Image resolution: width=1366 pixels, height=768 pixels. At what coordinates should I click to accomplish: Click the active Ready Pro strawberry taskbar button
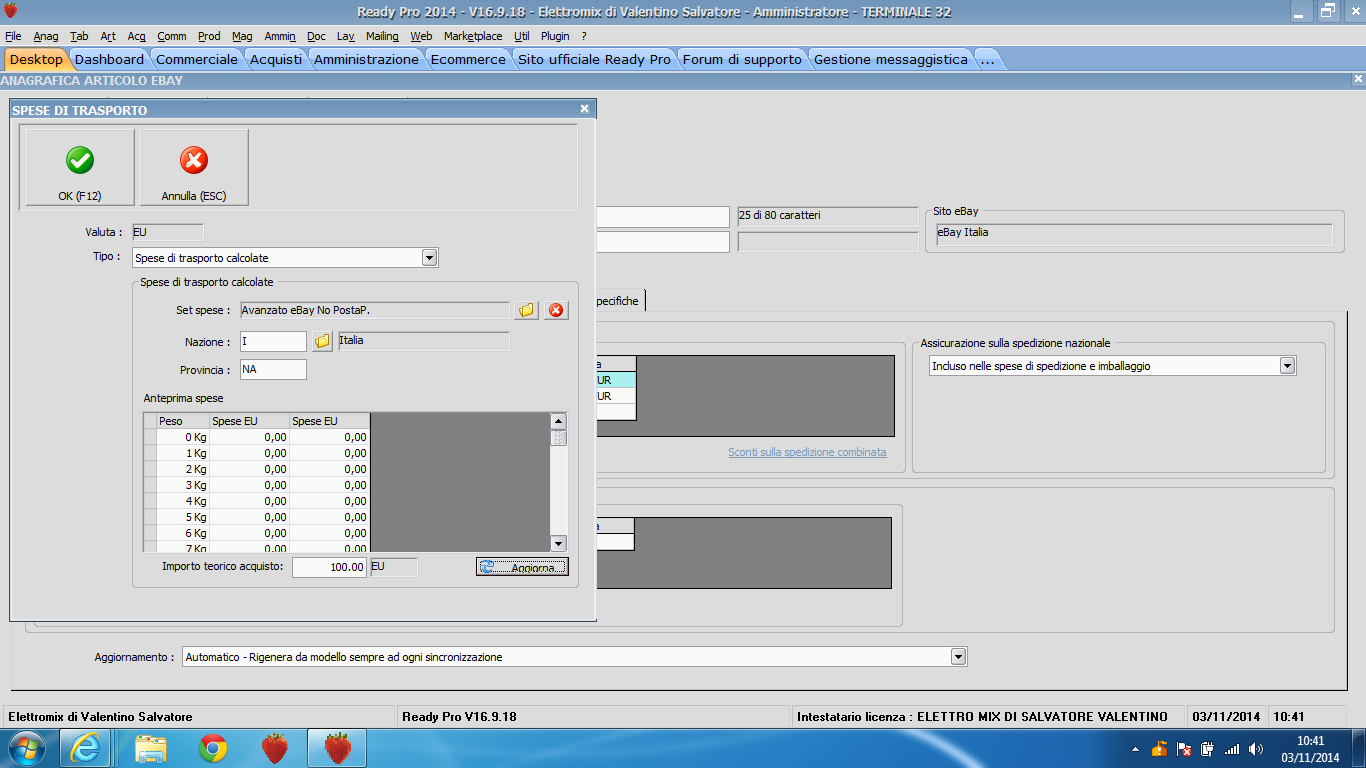(x=337, y=748)
